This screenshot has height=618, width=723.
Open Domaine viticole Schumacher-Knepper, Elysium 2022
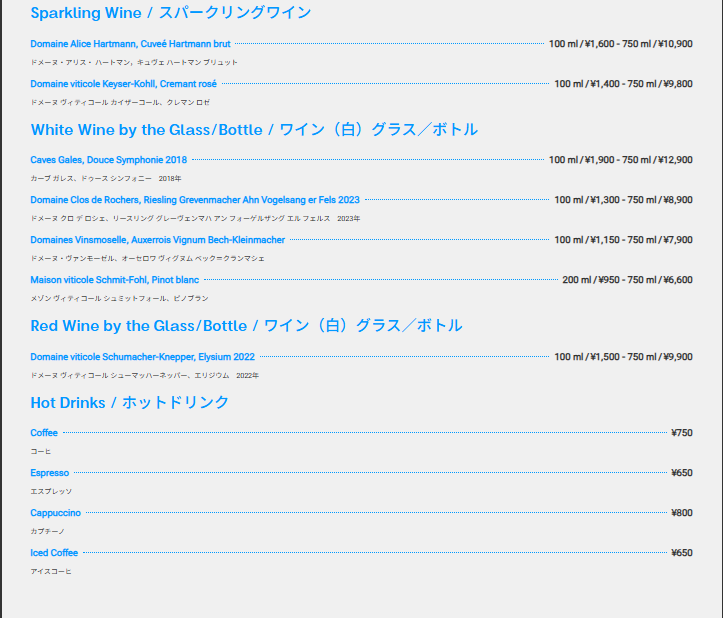coord(142,357)
